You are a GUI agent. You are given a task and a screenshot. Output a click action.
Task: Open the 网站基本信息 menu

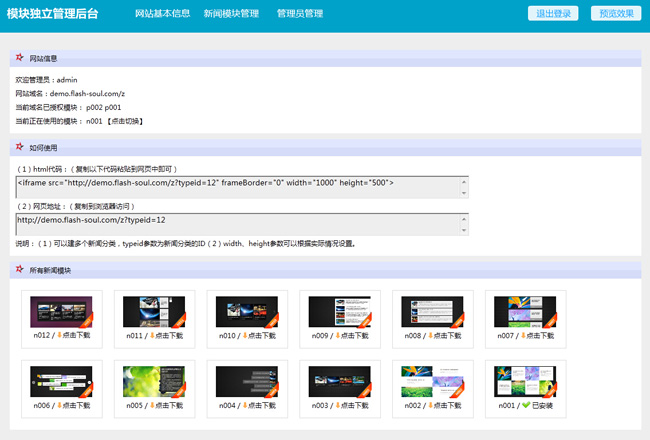pyautogui.click(x=161, y=14)
